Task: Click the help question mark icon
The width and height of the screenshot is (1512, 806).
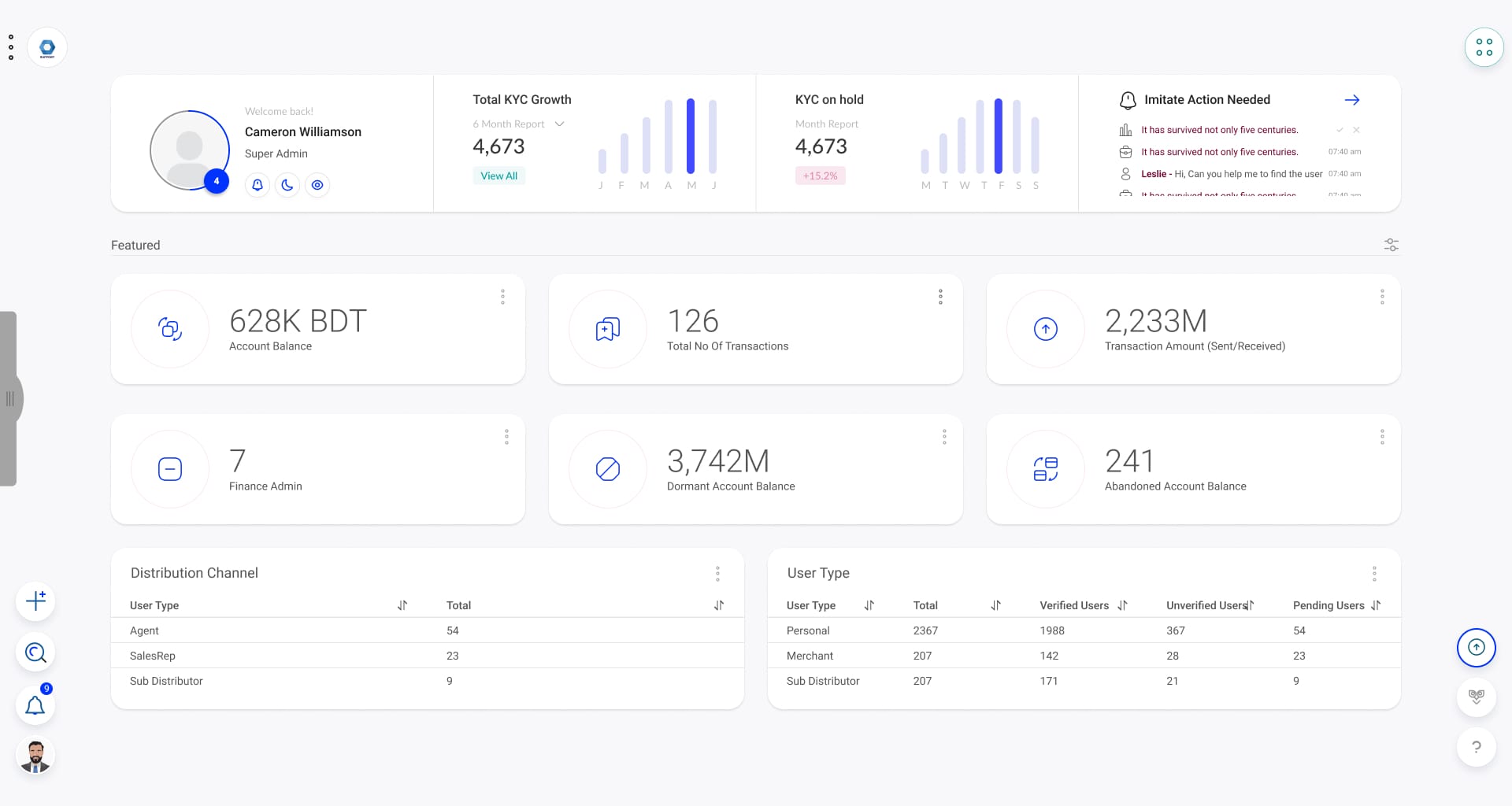Action: tap(1476, 747)
